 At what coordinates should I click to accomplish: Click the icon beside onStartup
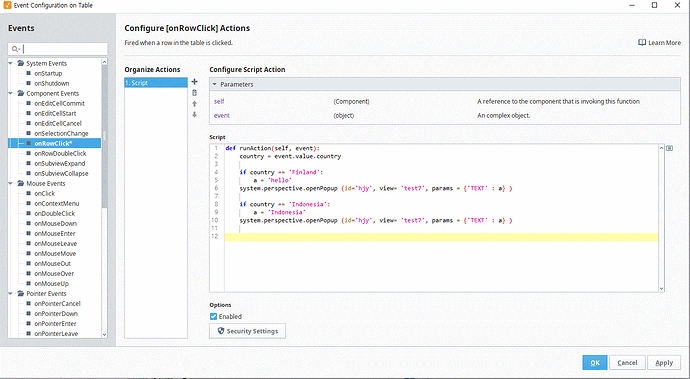pyautogui.click(x=29, y=74)
